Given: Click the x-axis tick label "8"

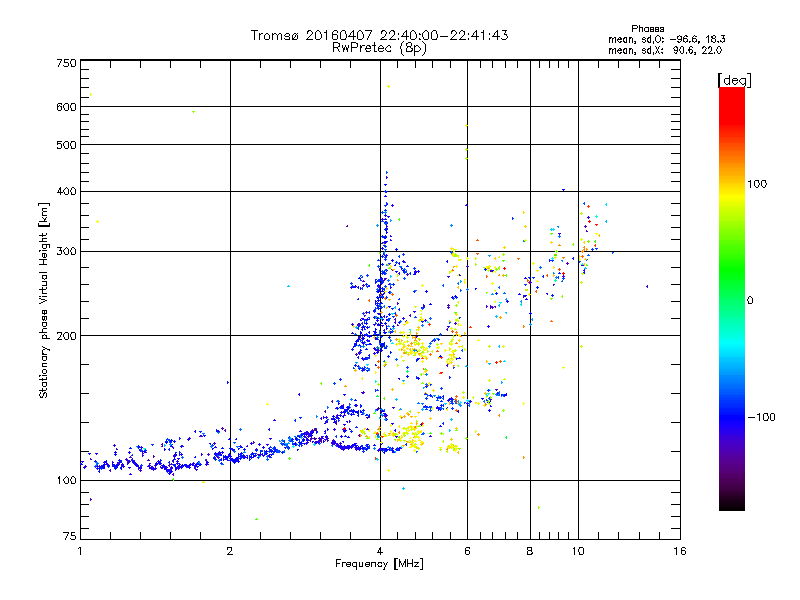Looking at the screenshot, I should [530, 552].
